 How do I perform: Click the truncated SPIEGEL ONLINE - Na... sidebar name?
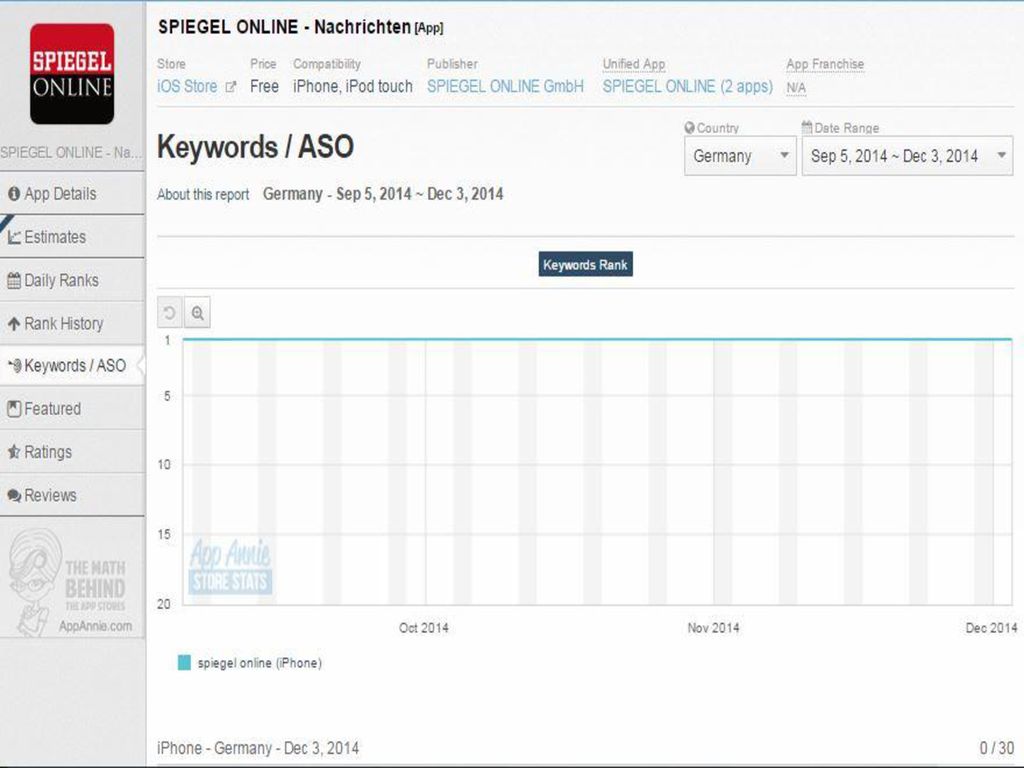71,153
